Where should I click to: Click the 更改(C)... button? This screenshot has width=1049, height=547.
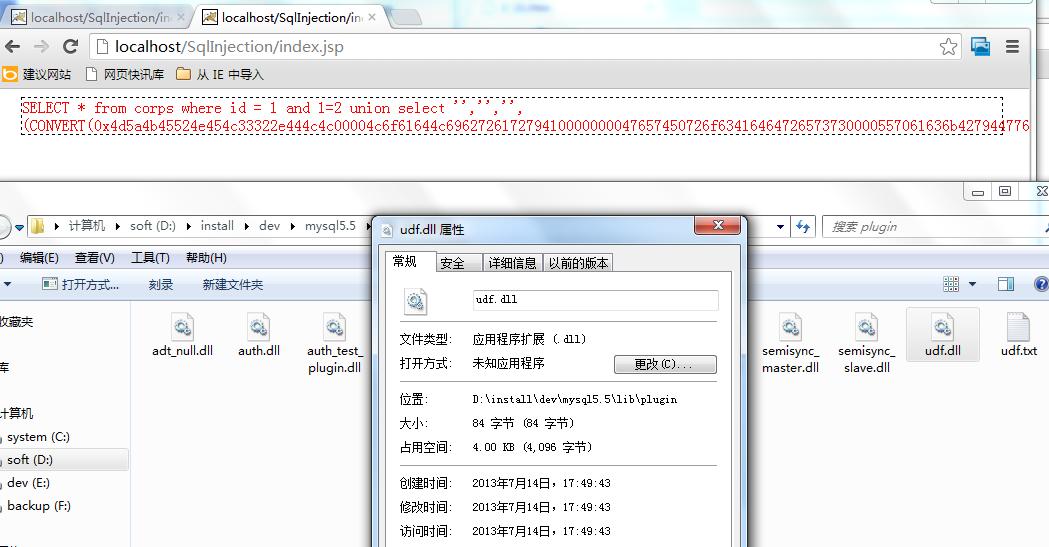665,364
